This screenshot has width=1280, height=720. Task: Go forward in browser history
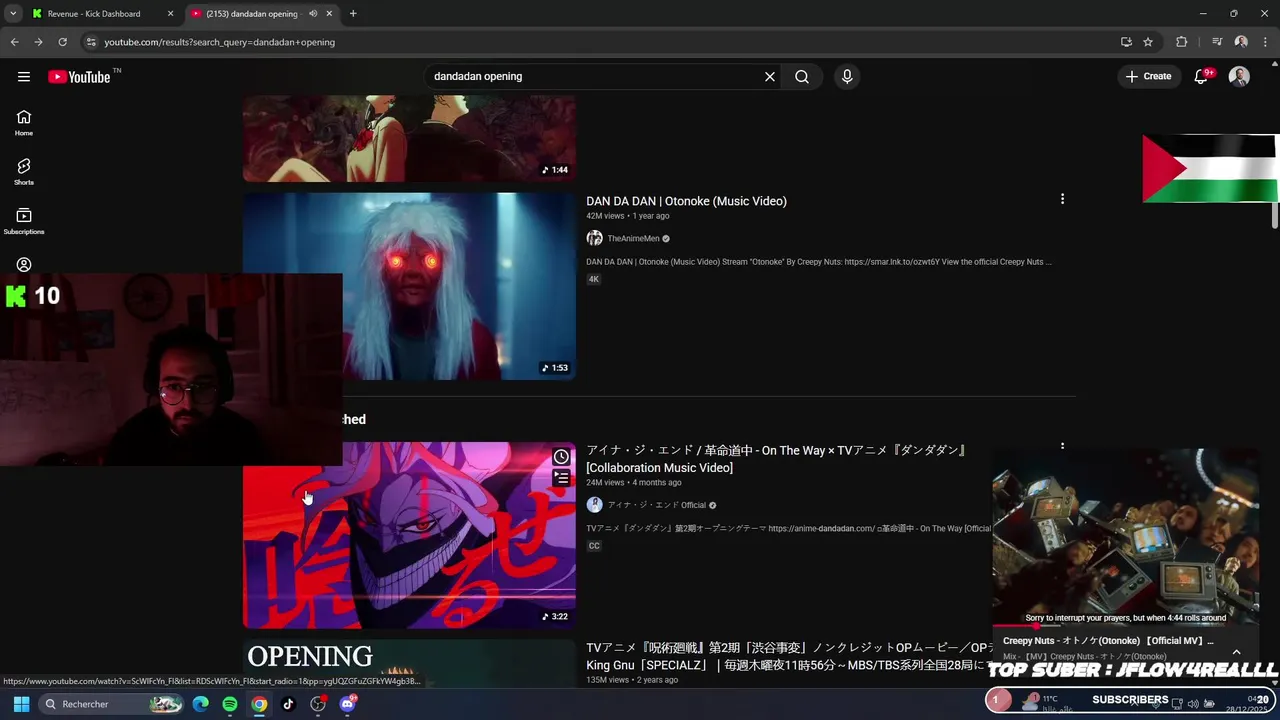tap(38, 42)
